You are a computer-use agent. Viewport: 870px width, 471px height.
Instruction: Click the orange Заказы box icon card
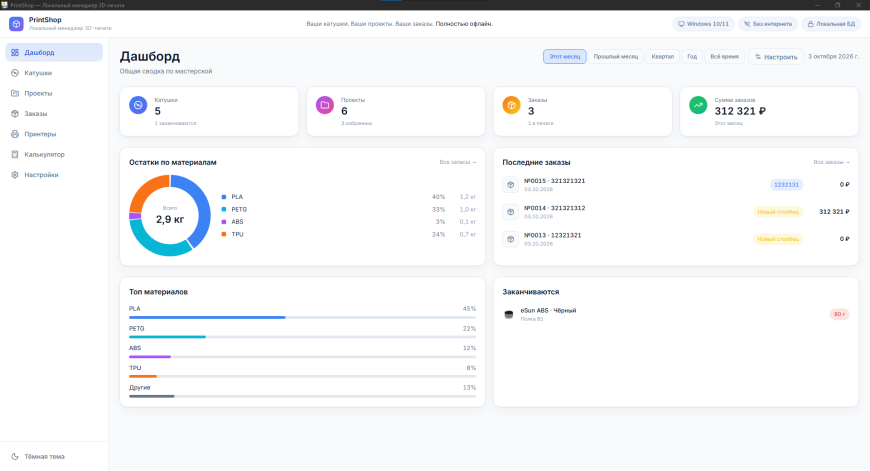click(511, 105)
